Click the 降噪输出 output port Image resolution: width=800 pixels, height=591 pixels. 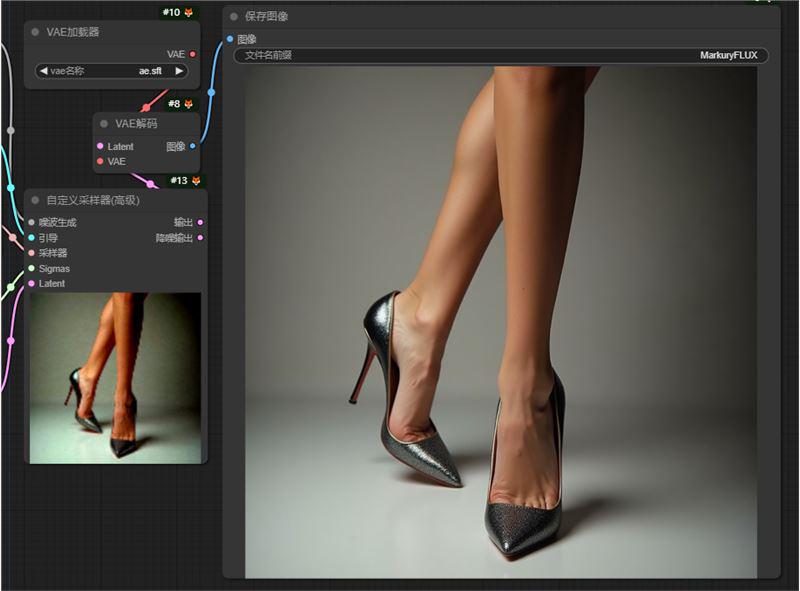pyautogui.click(x=201, y=238)
